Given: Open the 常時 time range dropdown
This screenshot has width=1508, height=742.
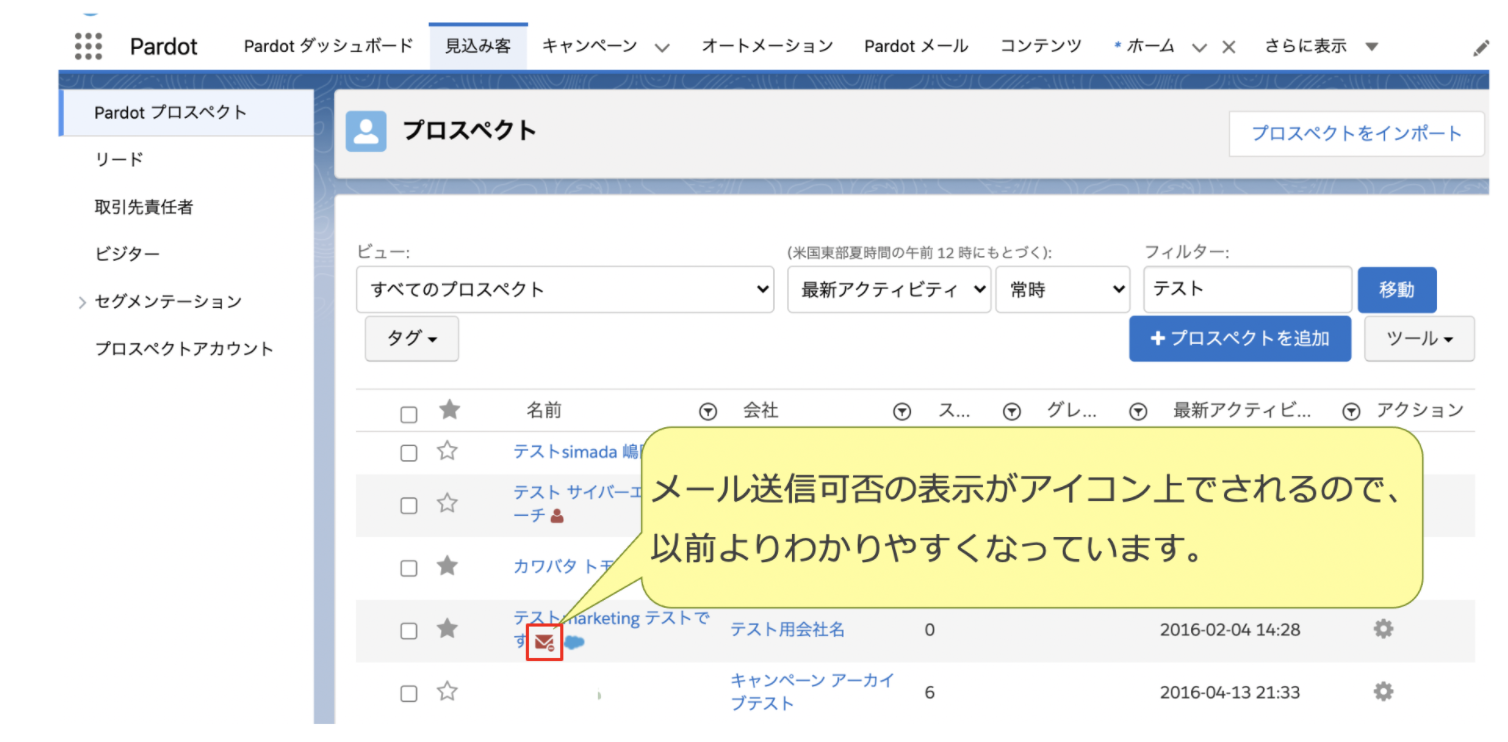Looking at the screenshot, I should pos(1062,289).
